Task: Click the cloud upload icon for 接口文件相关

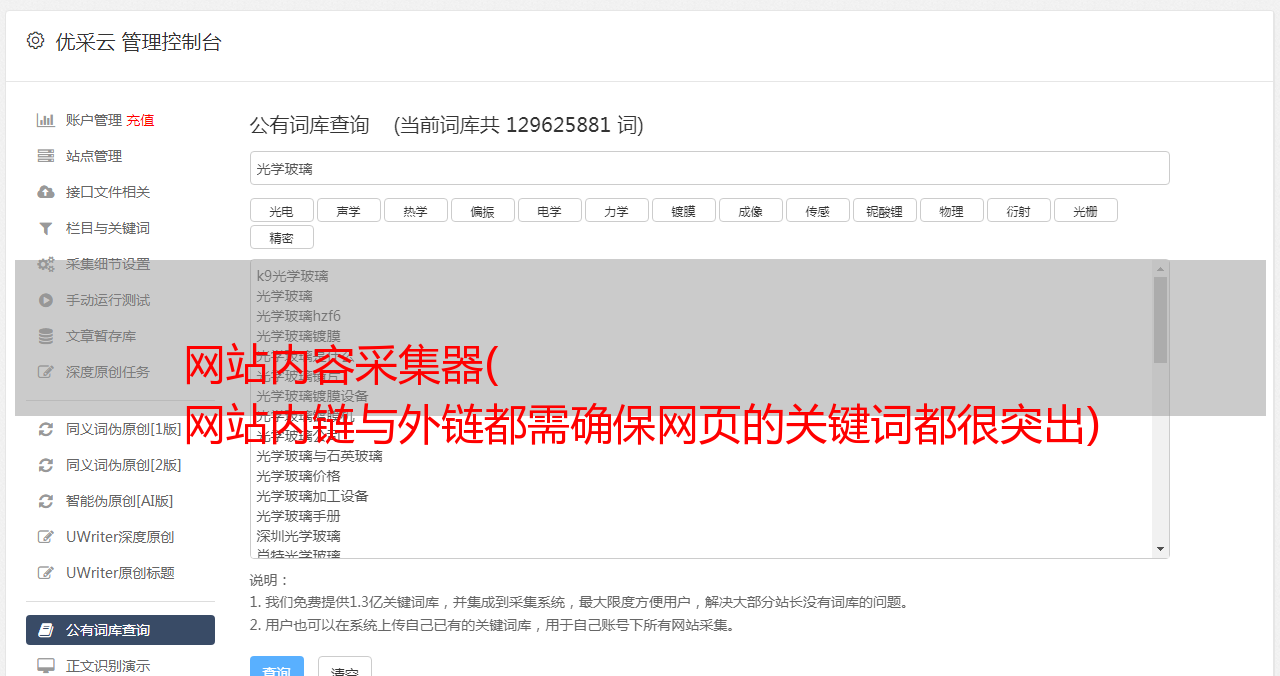Action: [45, 192]
